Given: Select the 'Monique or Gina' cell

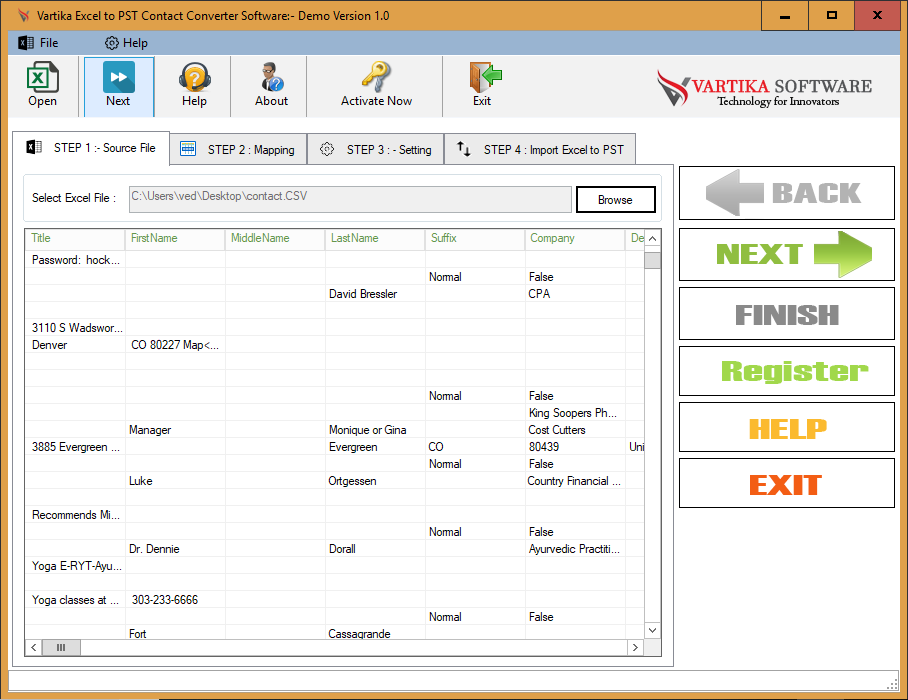Looking at the screenshot, I should (375, 430).
